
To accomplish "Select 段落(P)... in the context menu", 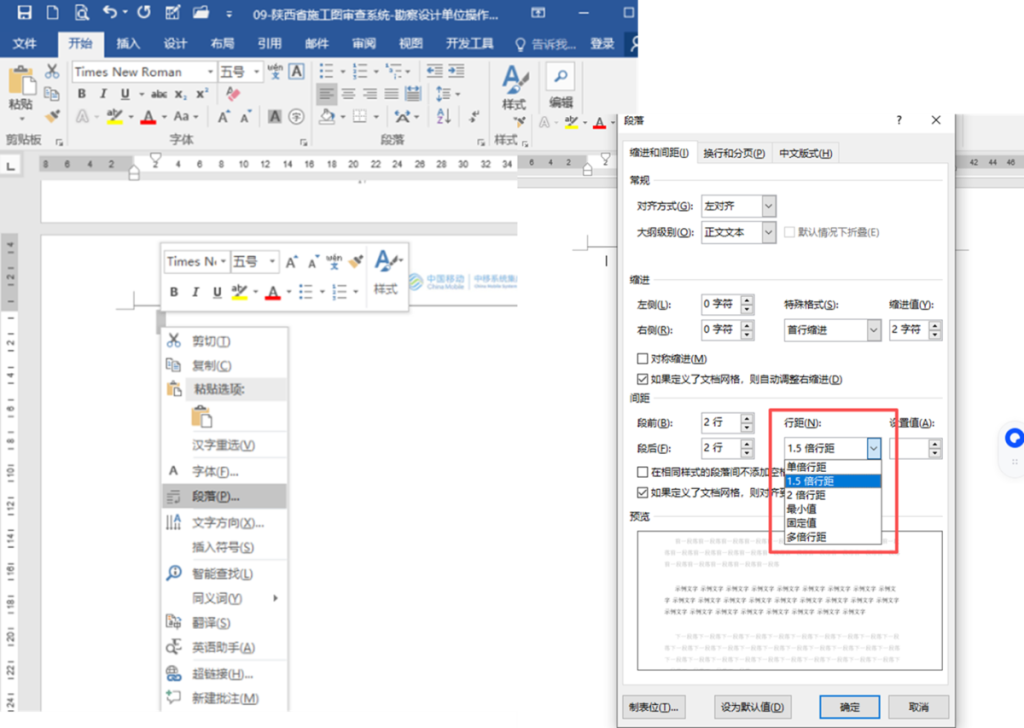I will [215, 496].
